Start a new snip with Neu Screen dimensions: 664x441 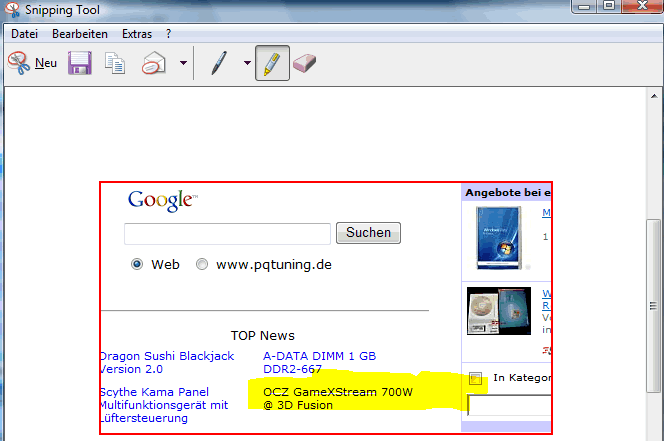pos(32,63)
